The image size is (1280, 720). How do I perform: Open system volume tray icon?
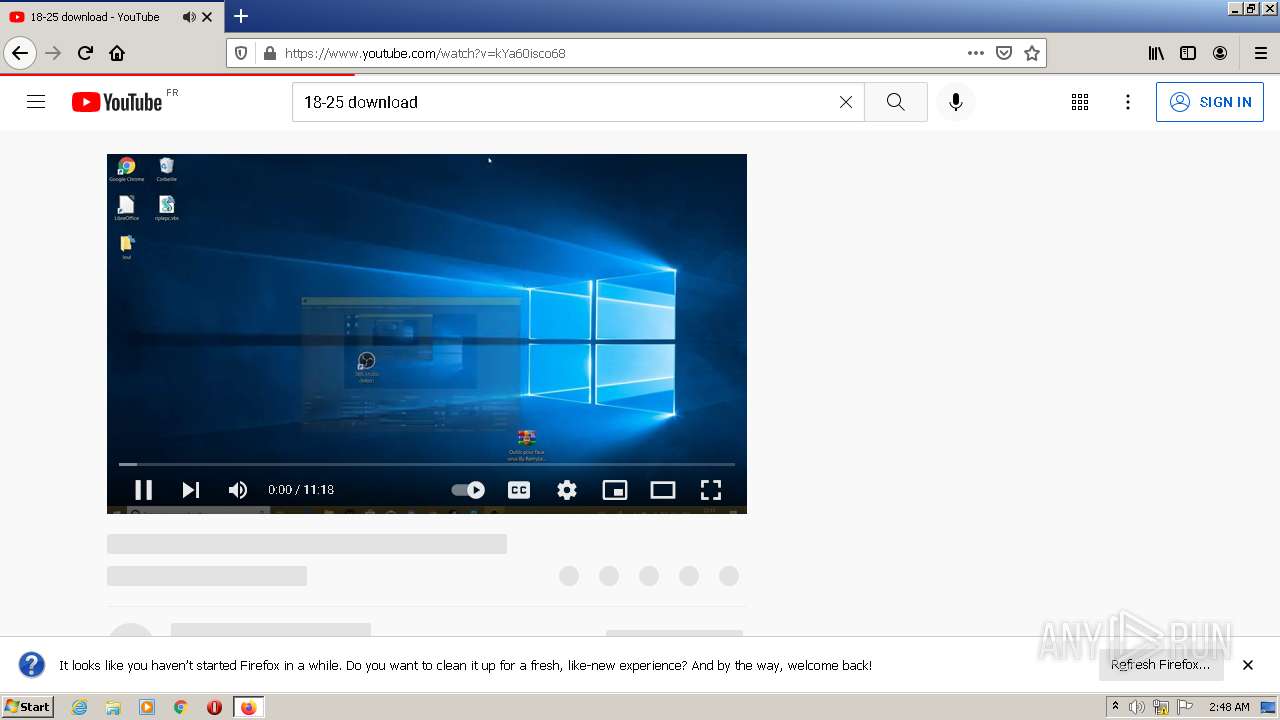[x=1137, y=707]
